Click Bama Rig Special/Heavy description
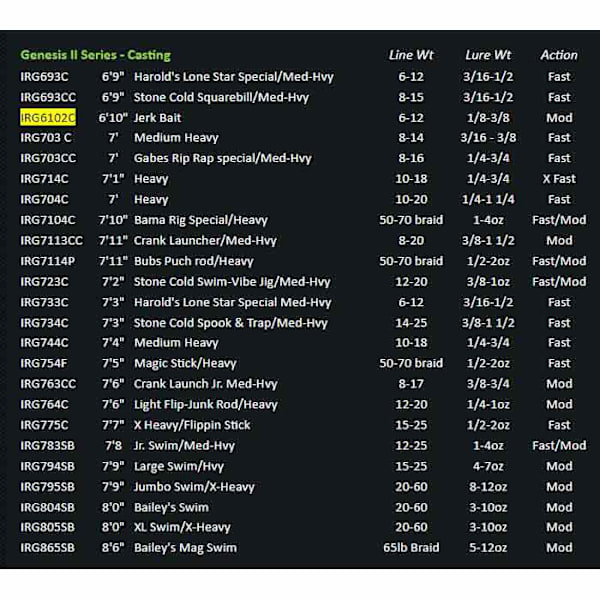This screenshot has height=600, width=600. (201, 220)
